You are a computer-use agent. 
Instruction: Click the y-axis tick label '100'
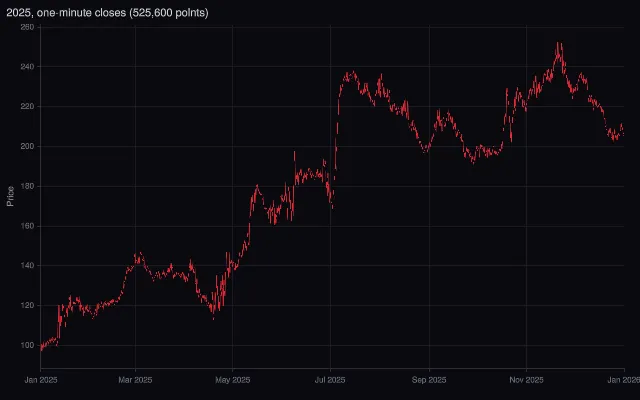pos(27,345)
